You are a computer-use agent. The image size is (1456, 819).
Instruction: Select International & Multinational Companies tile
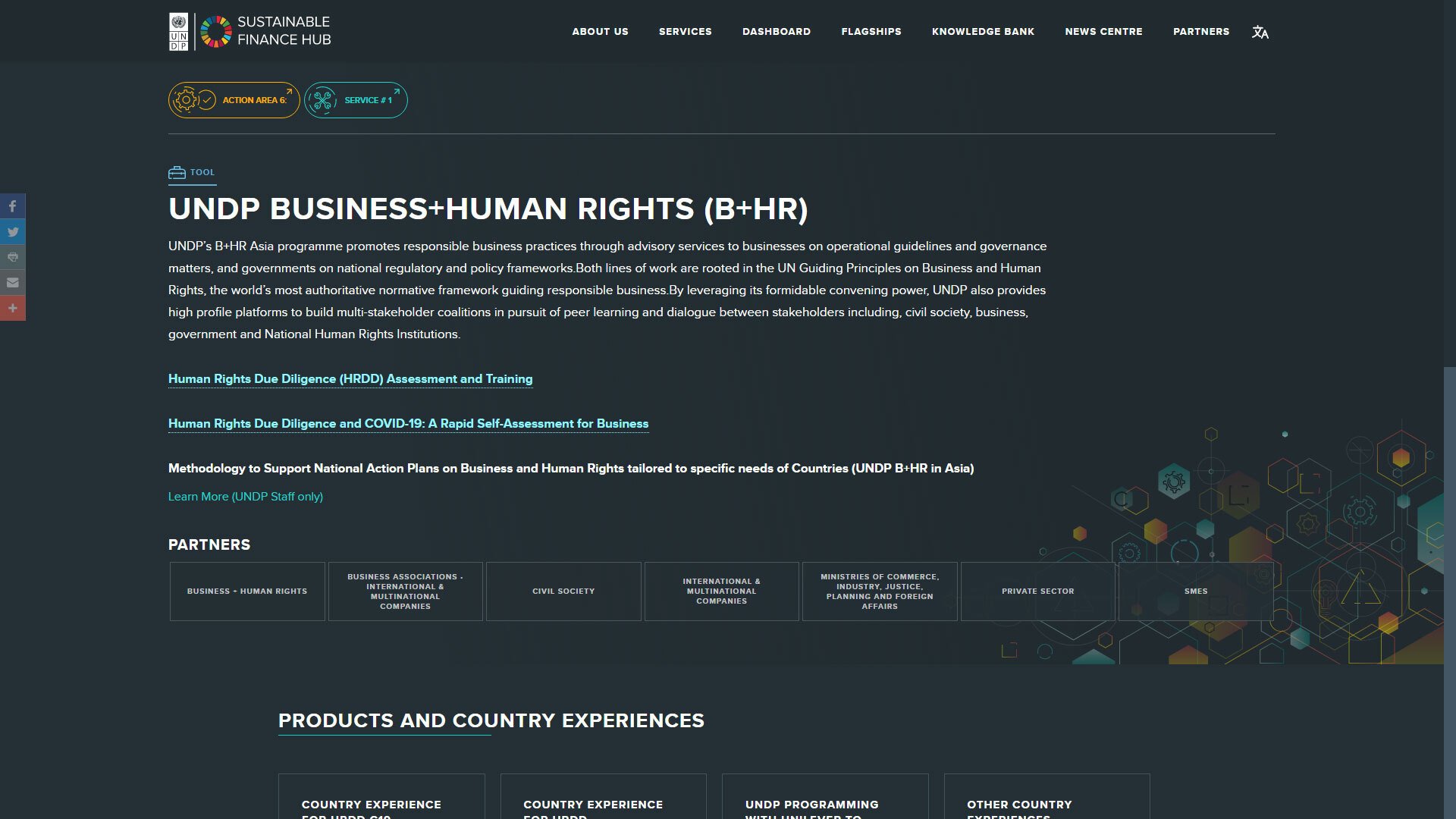pos(722,591)
